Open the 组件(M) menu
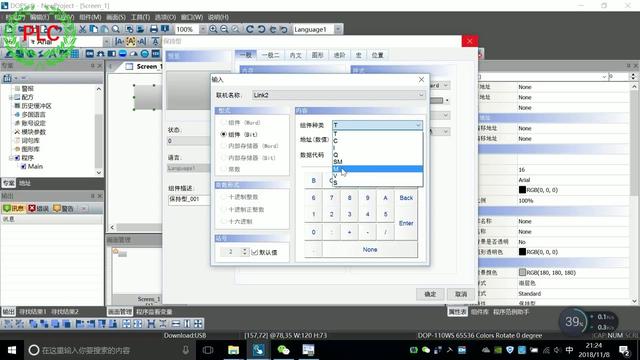The image size is (640, 360). 90,17
